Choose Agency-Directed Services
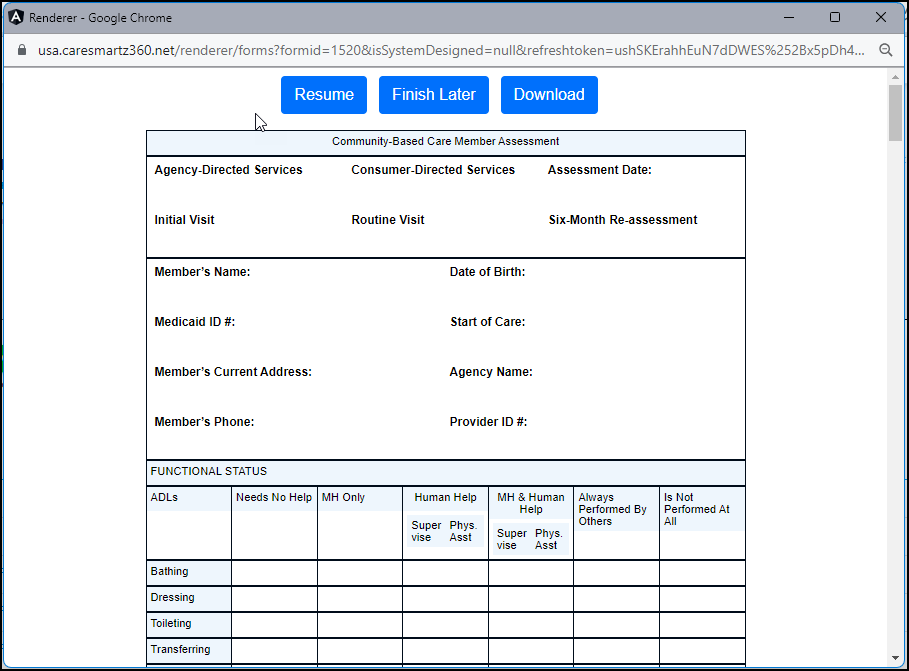 click(227, 169)
